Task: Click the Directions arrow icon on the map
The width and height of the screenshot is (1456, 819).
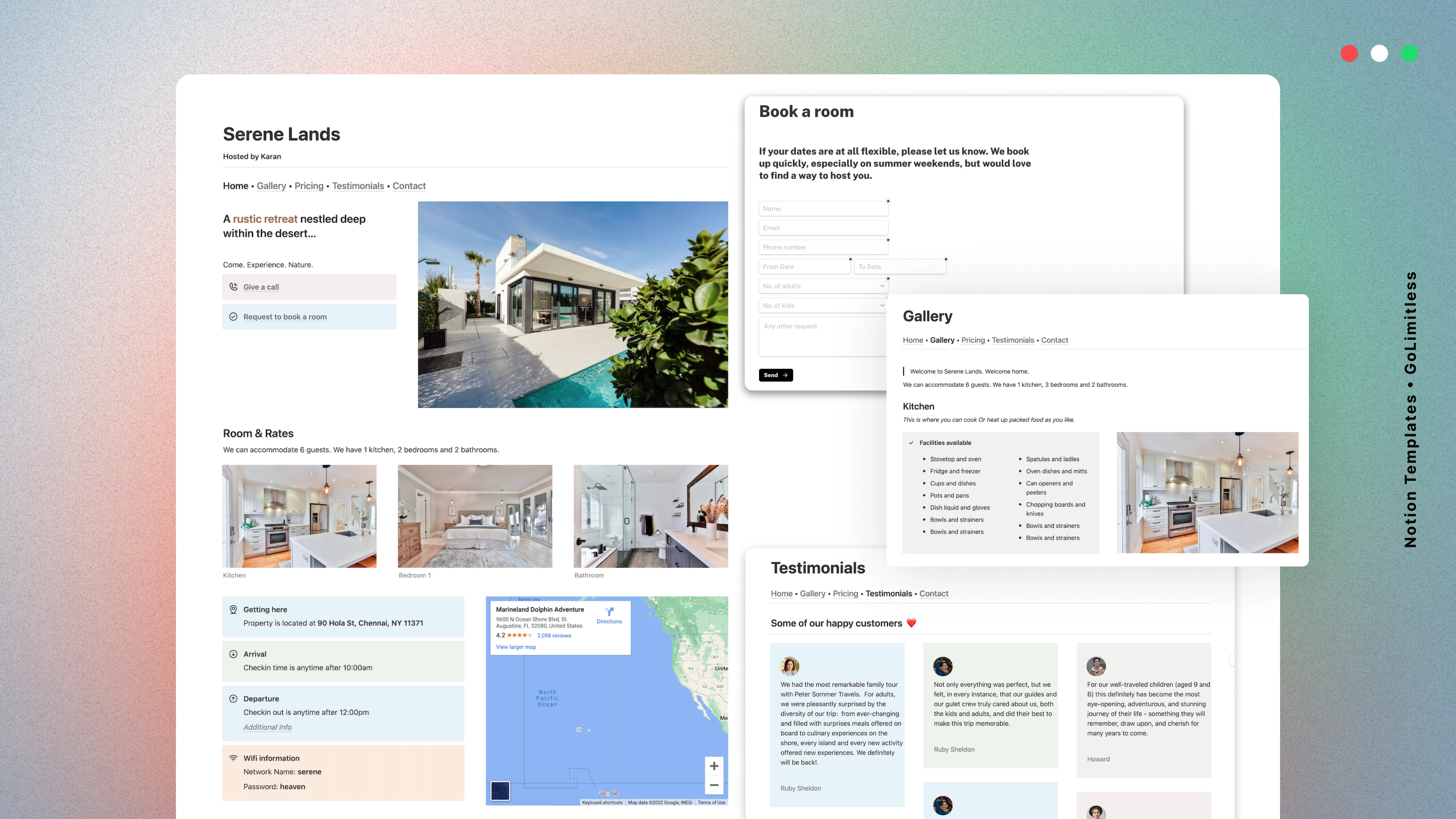Action: 609,612
